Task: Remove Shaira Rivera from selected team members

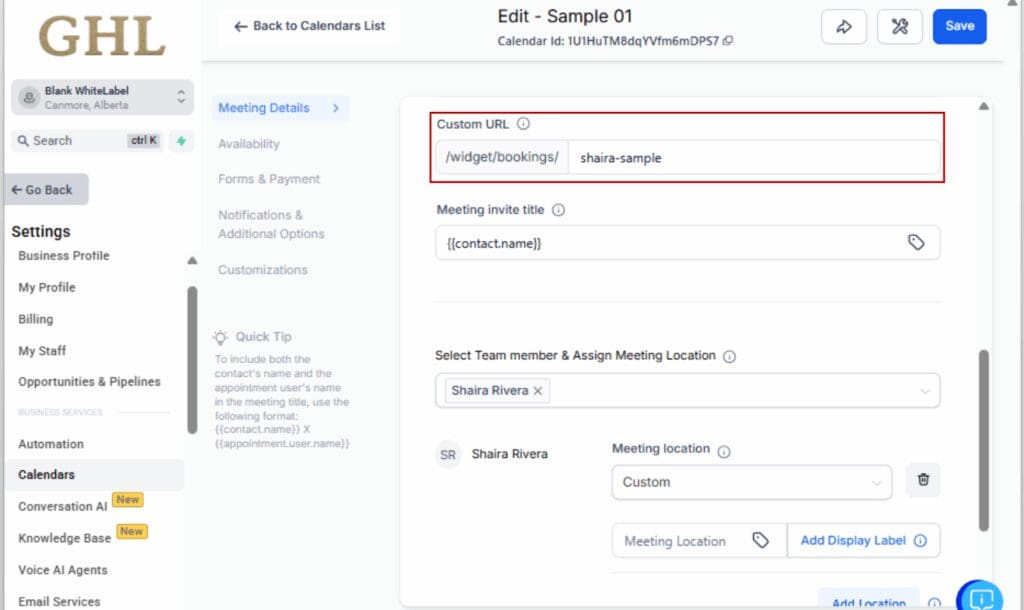Action: (538, 391)
